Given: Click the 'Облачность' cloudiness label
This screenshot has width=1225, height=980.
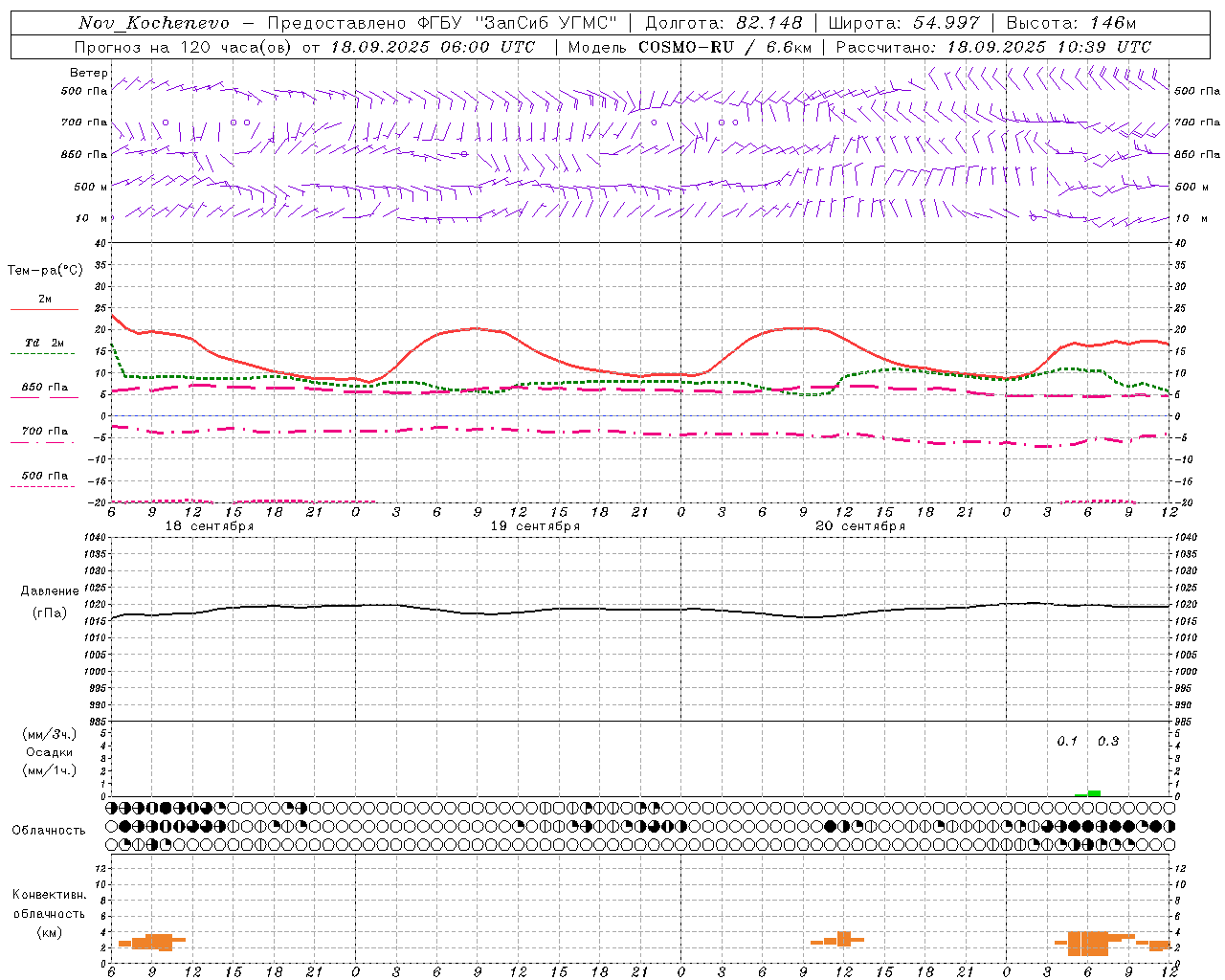Looking at the screenshot, I should click(49, 831).
